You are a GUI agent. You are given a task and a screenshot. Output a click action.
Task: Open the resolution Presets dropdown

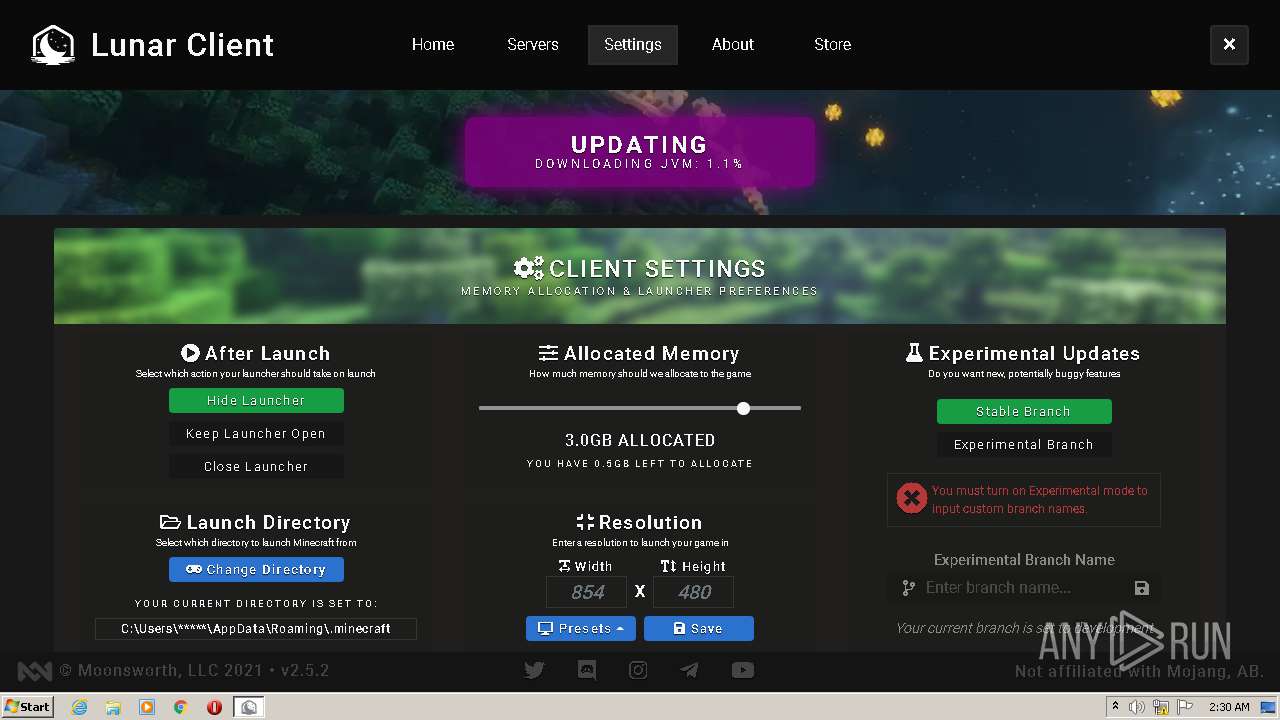tap(582, 628)
